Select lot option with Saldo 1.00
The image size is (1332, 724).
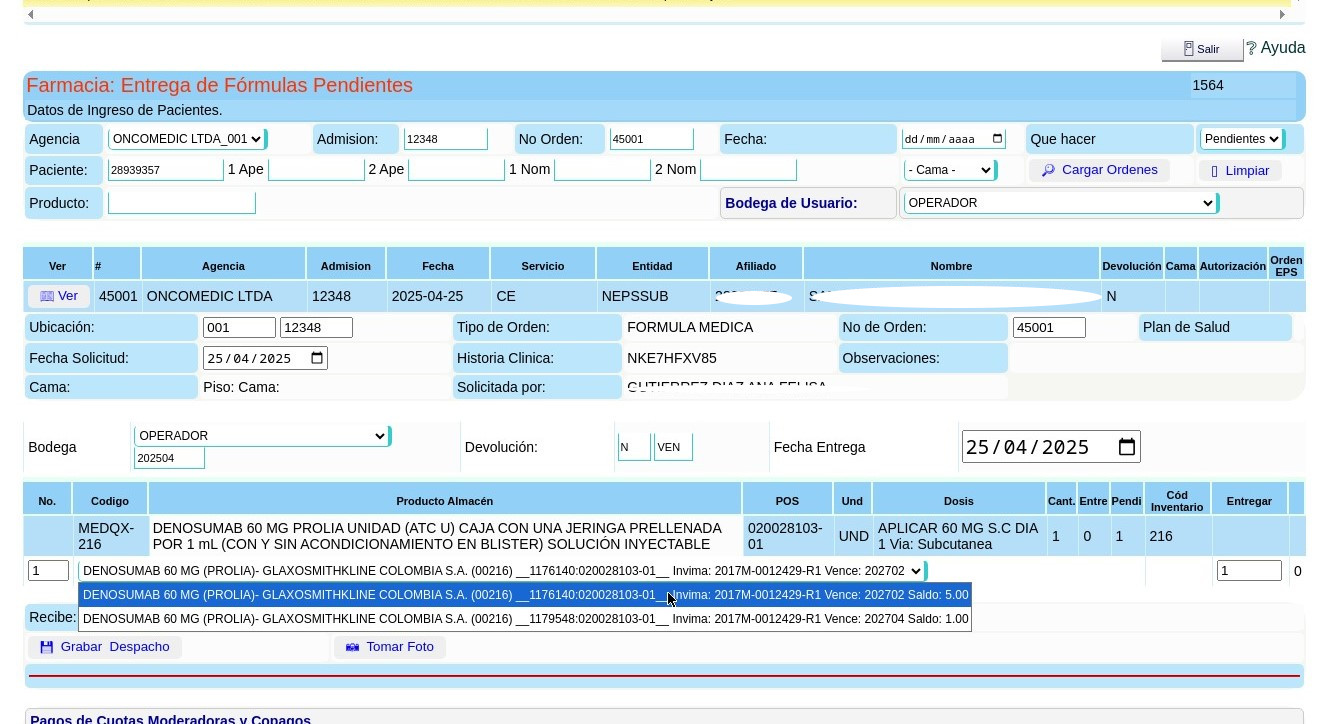[525, 619]
